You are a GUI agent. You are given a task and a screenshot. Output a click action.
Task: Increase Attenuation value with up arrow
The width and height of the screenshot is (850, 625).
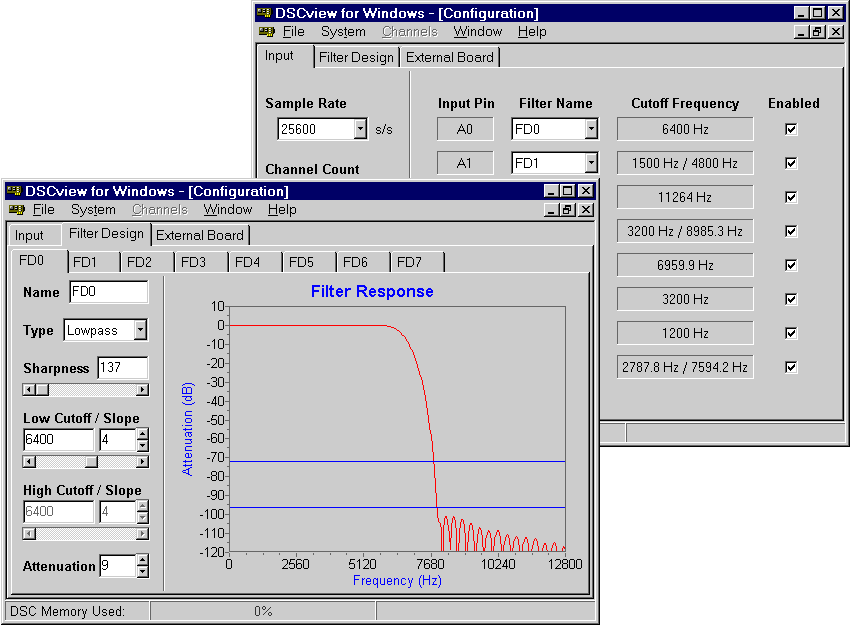(x=143, y=560)
